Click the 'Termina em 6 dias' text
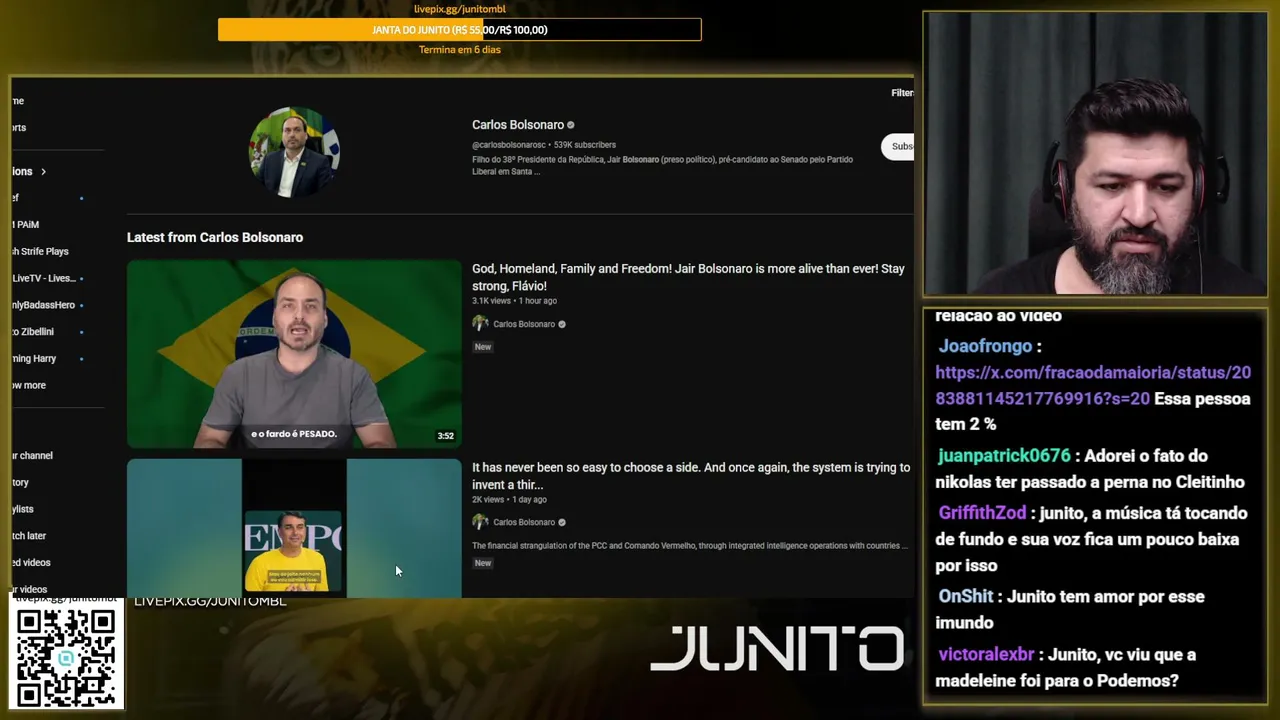The width and height of the screenshot is (1280, 720). click(x=460, y=50)
